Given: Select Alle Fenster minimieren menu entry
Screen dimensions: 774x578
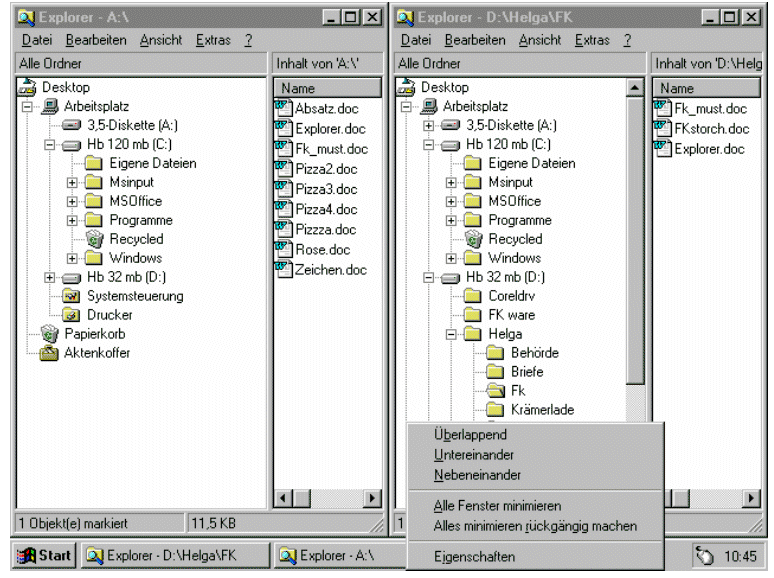Looking at the screenshot, I should click(497, 506).
